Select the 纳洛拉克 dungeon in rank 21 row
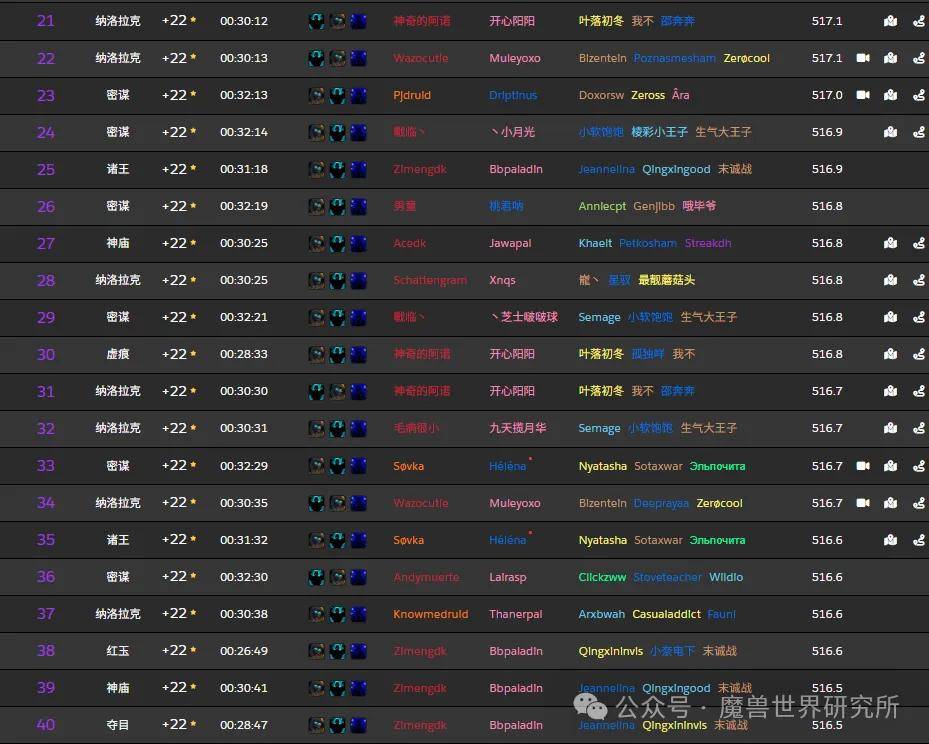929x744 pixels. click(x=118, y=21)
